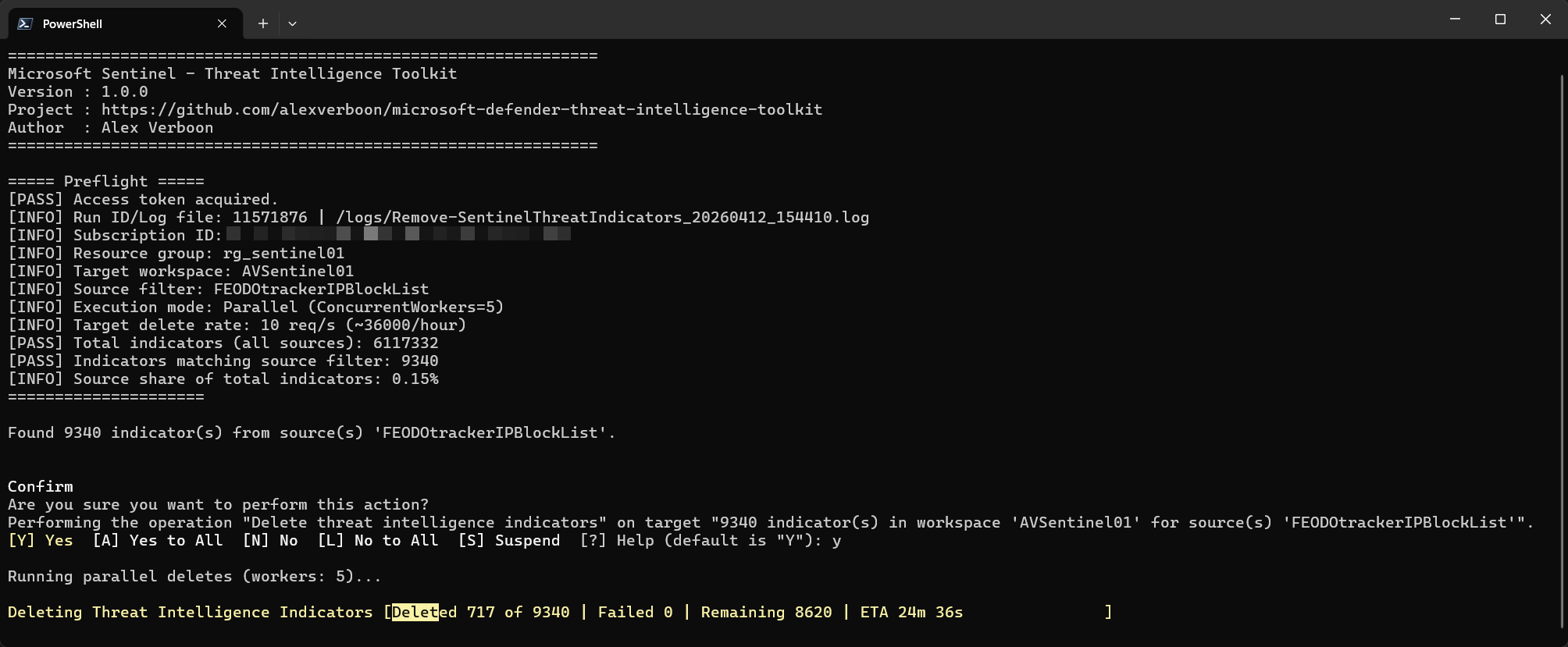The image size is (1568, 647).
Task: Click the PowerShell icon in the tab
Action: pos(25,23)
